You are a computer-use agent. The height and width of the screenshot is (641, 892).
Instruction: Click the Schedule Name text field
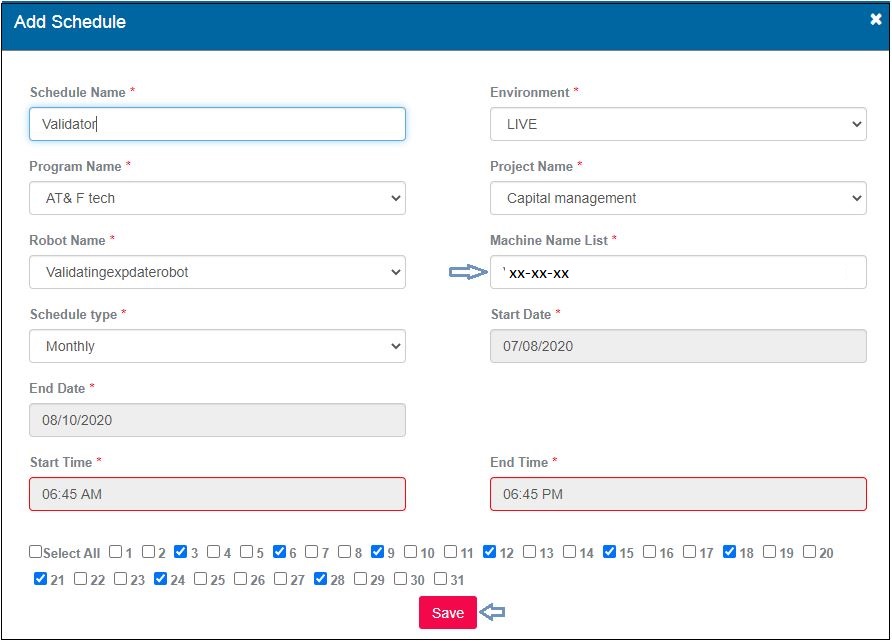[x=217, y=124]
